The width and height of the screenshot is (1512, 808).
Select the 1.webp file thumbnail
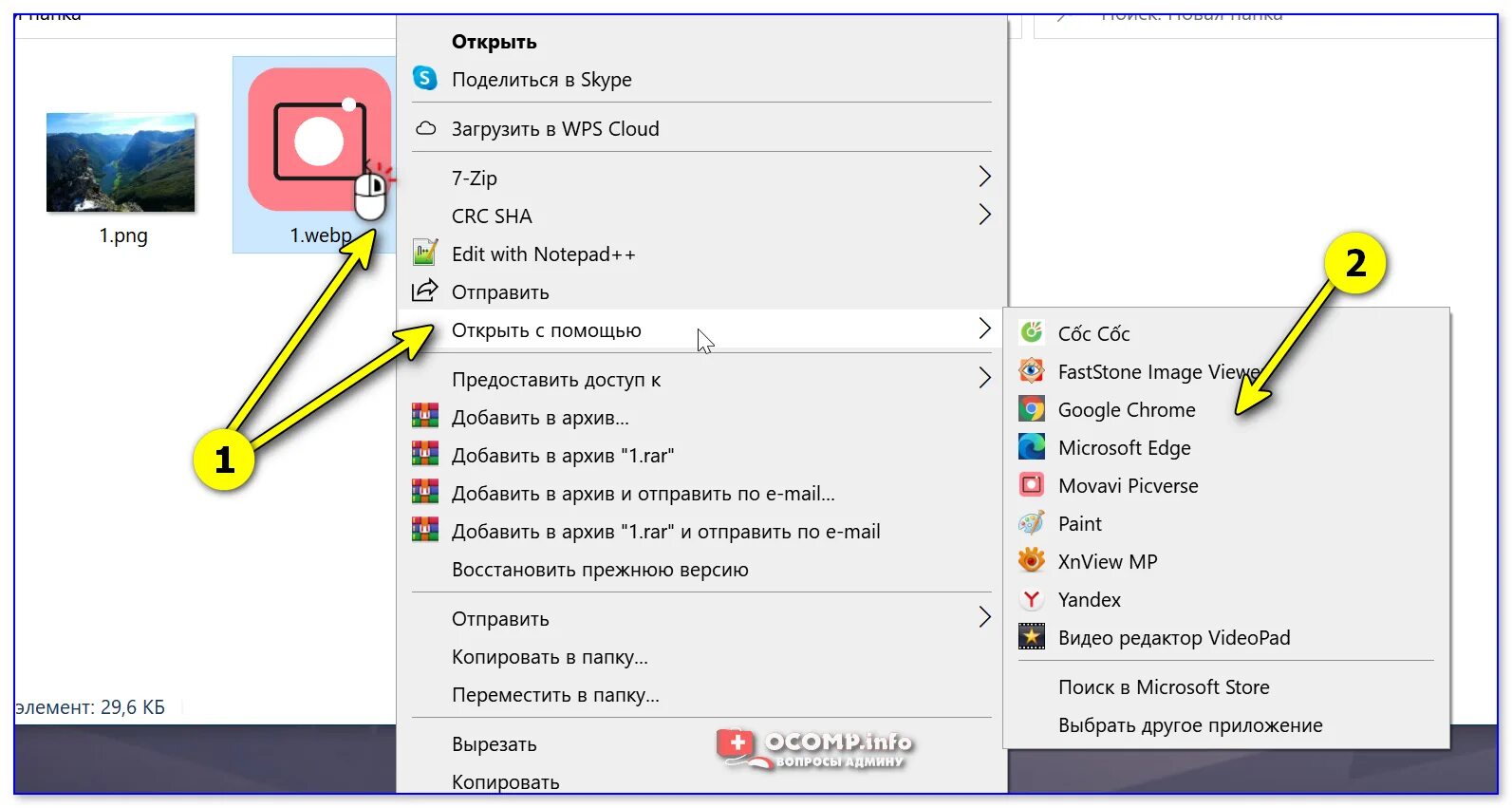[x=319, y=140]
